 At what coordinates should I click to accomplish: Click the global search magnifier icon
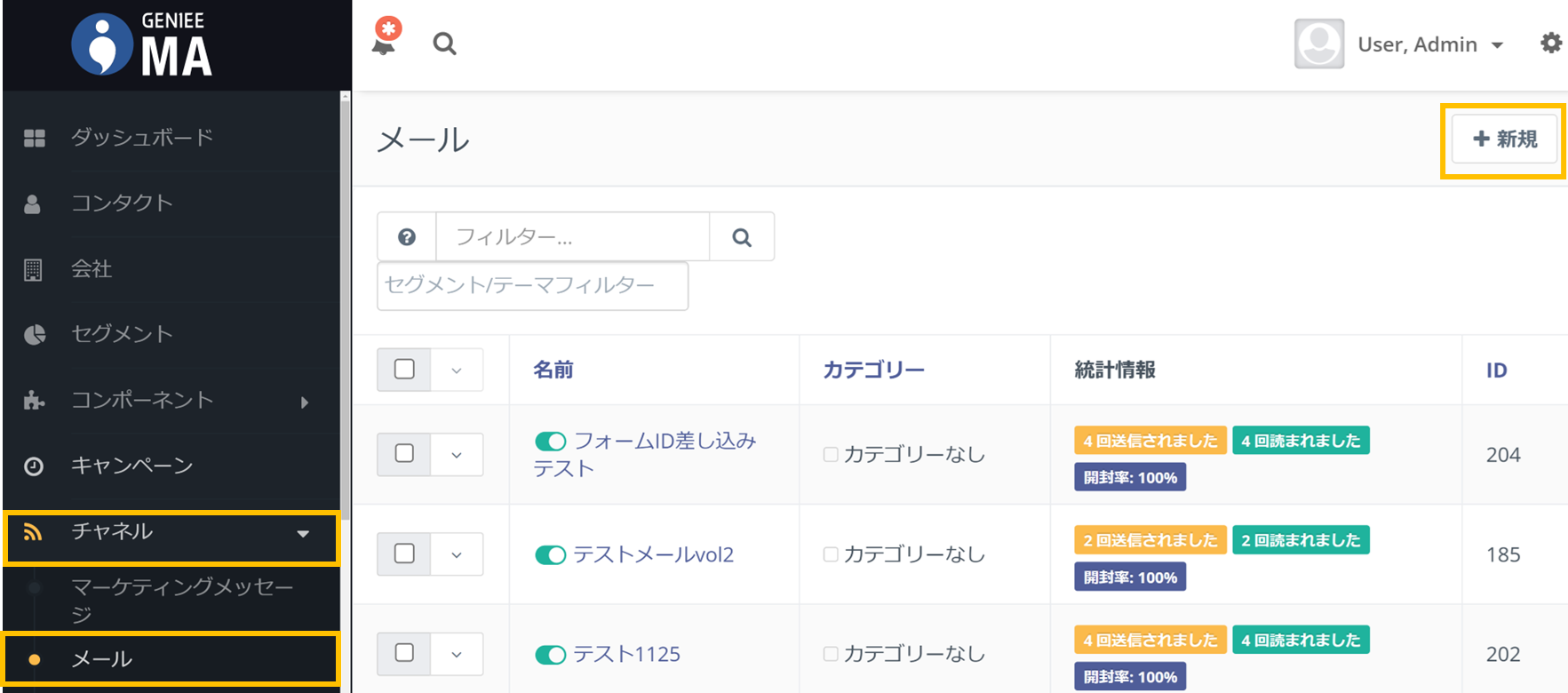point(444,44)
